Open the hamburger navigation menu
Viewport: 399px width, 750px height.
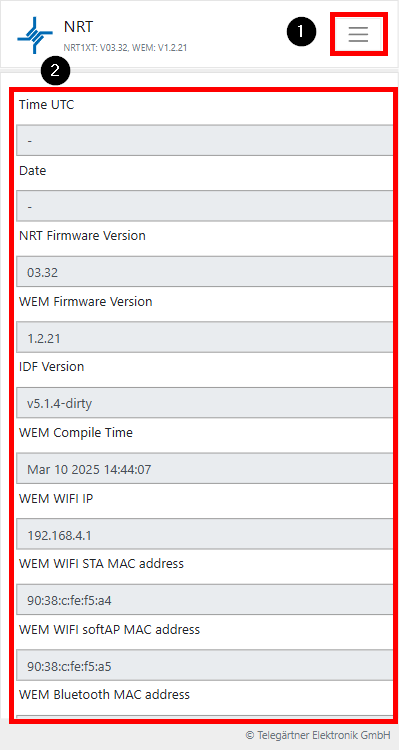pos(358,34)
